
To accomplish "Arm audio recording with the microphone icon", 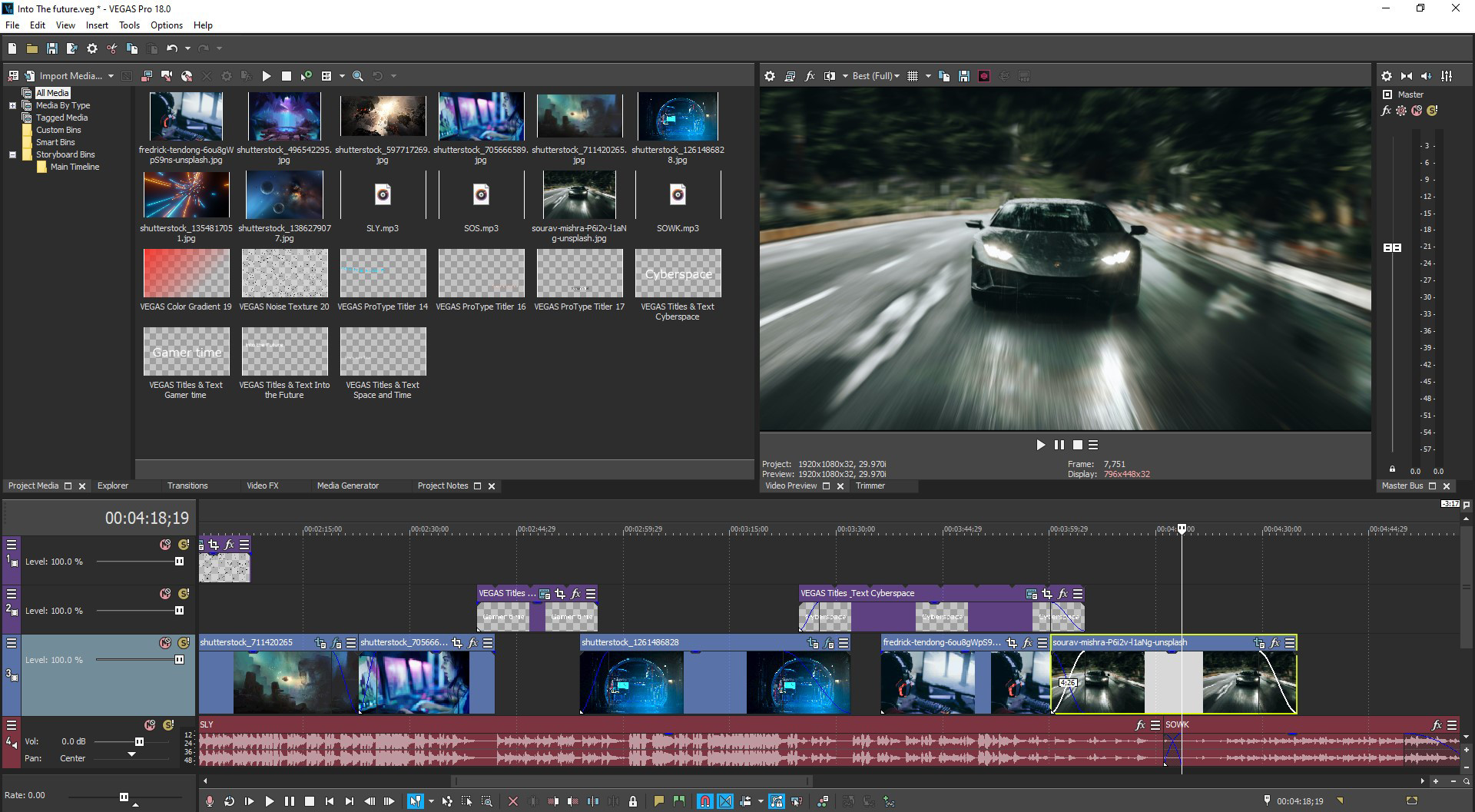I will 210,800.
